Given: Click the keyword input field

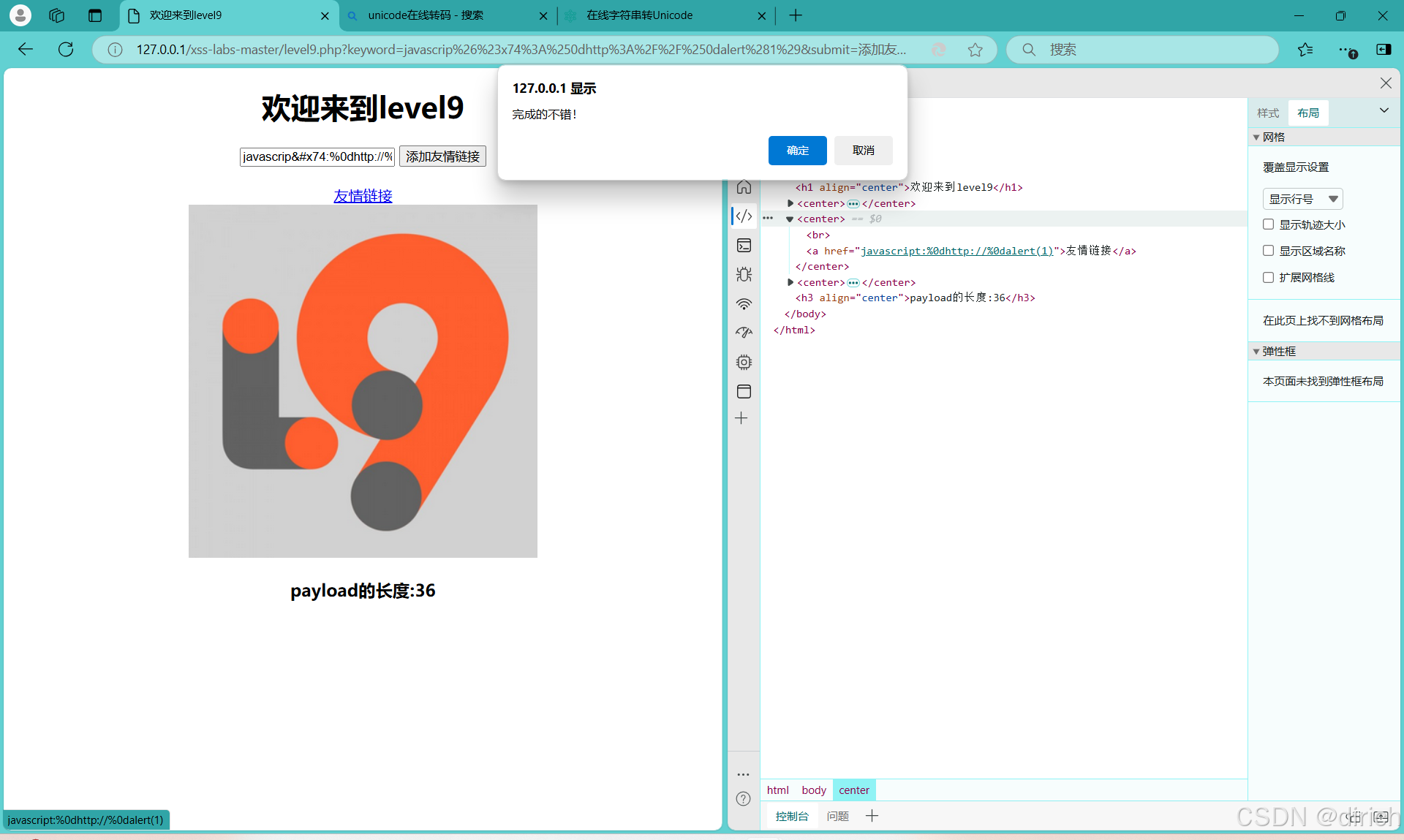Looking at the screenshot, I should coord(317,156).
